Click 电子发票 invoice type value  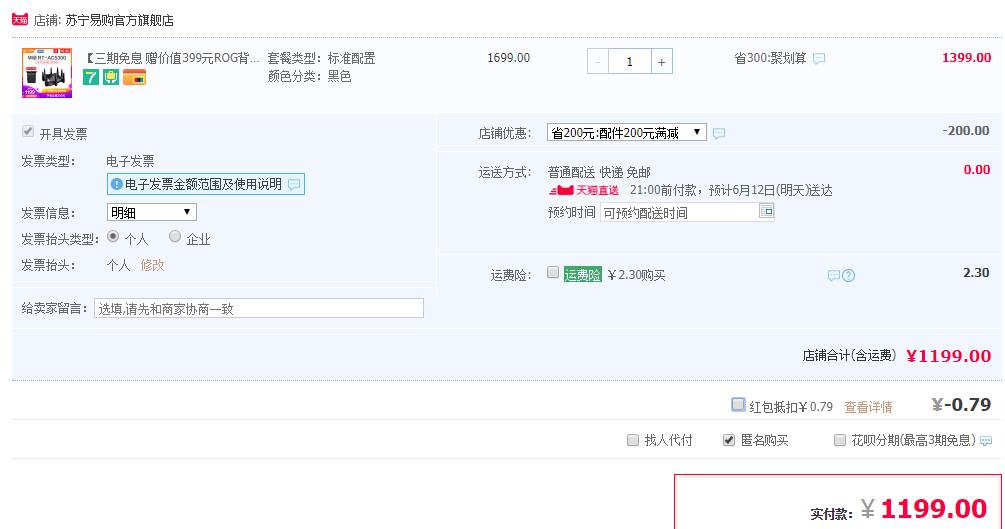click(130, 161)
